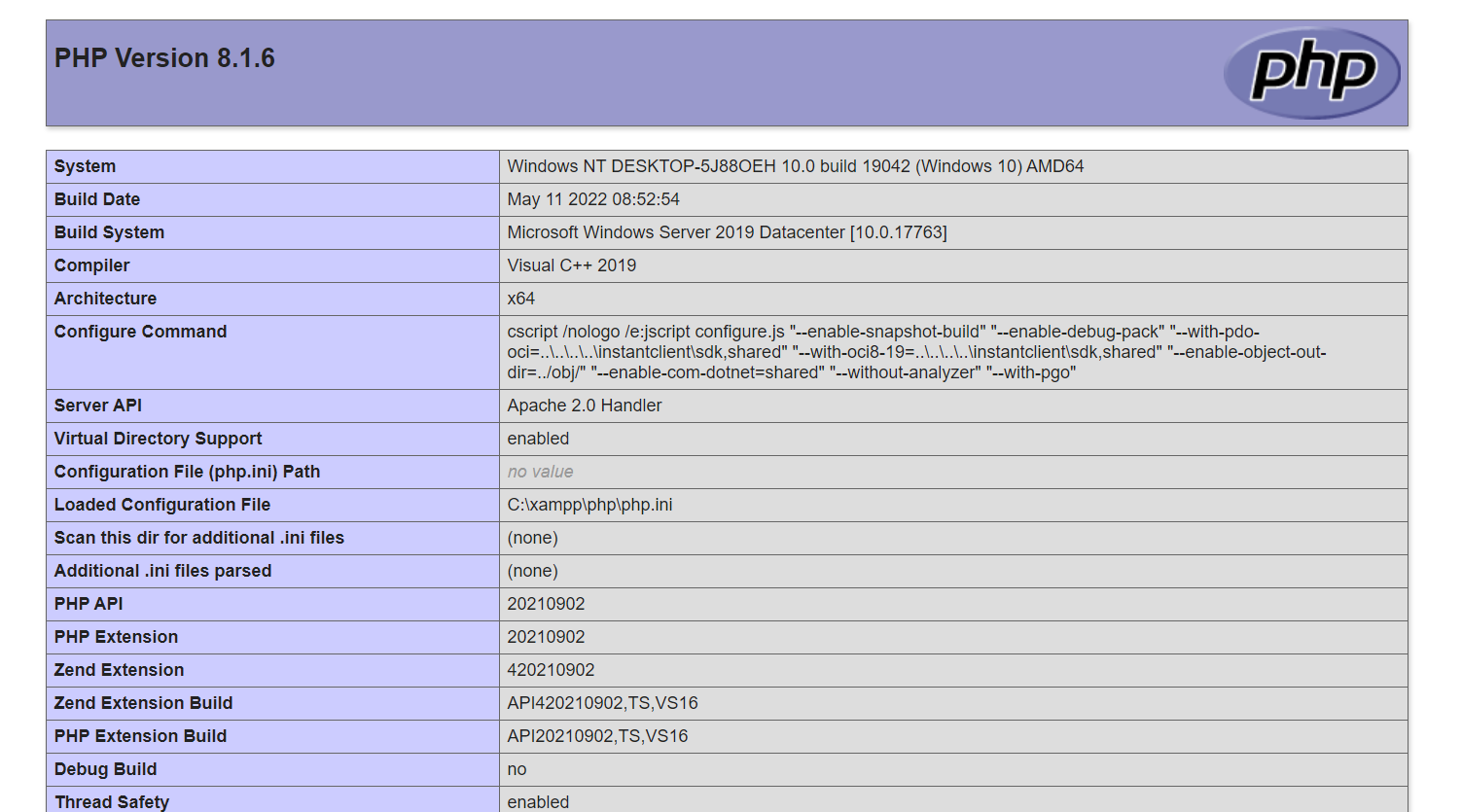
Task: Select the Apache 2.0 Handler value
Action: [584, 406]
